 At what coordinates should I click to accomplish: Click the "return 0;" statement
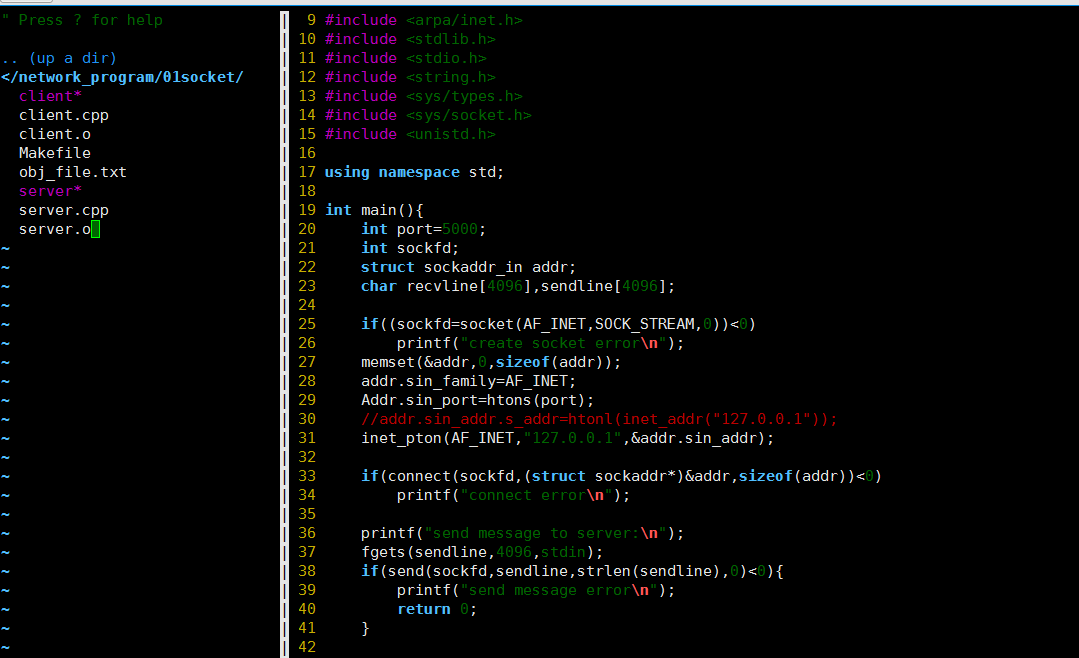437,609
